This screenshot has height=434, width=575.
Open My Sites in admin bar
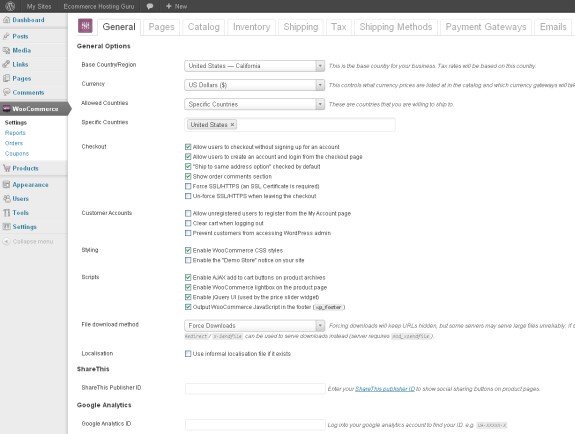(x=39, y=6)
